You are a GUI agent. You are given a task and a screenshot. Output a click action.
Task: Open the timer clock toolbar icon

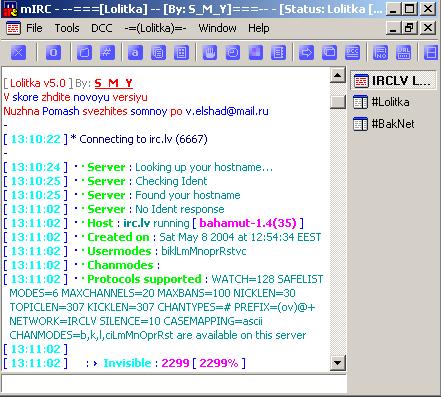233,52
